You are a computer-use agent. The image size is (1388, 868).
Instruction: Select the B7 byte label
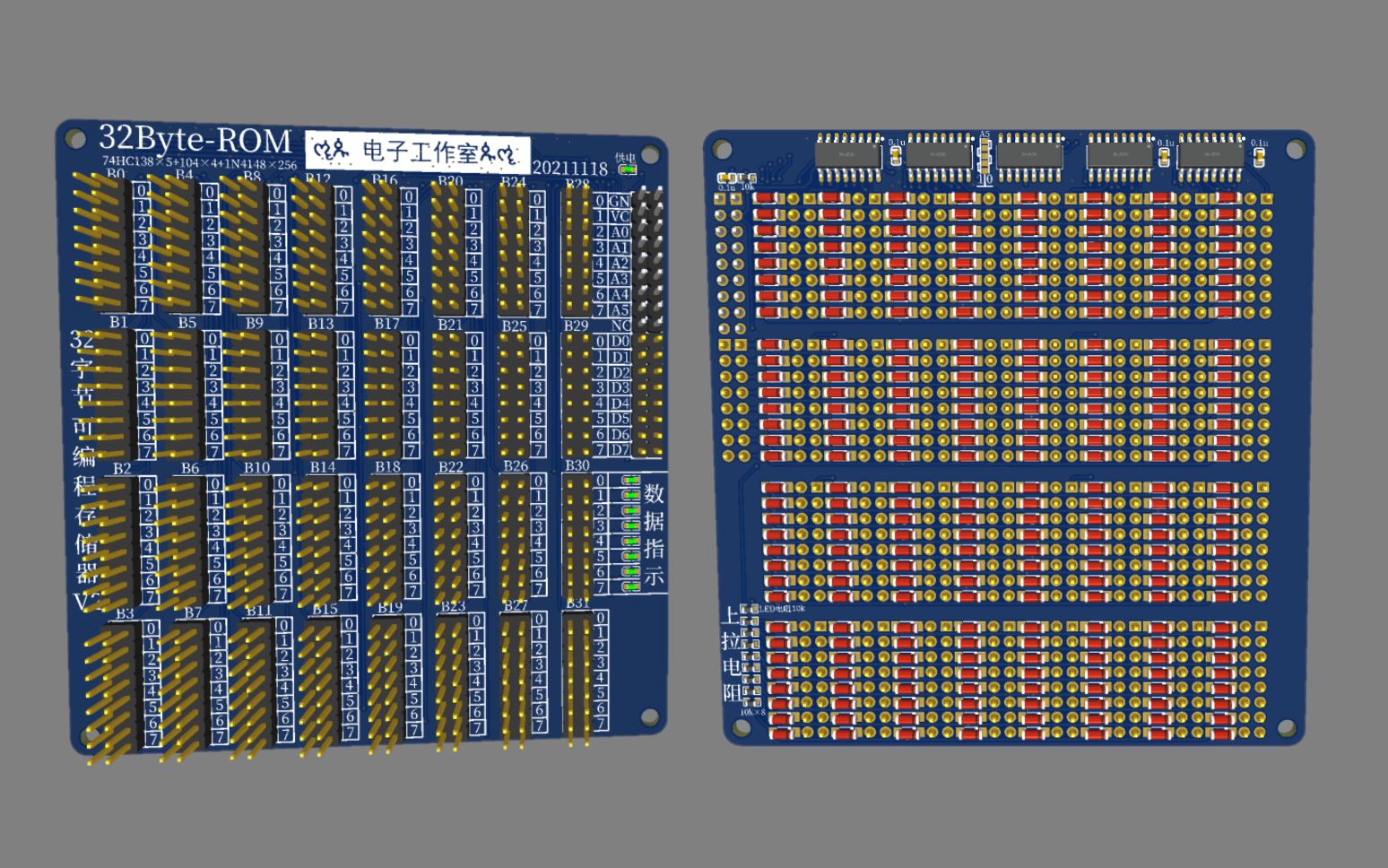point(193,612)
